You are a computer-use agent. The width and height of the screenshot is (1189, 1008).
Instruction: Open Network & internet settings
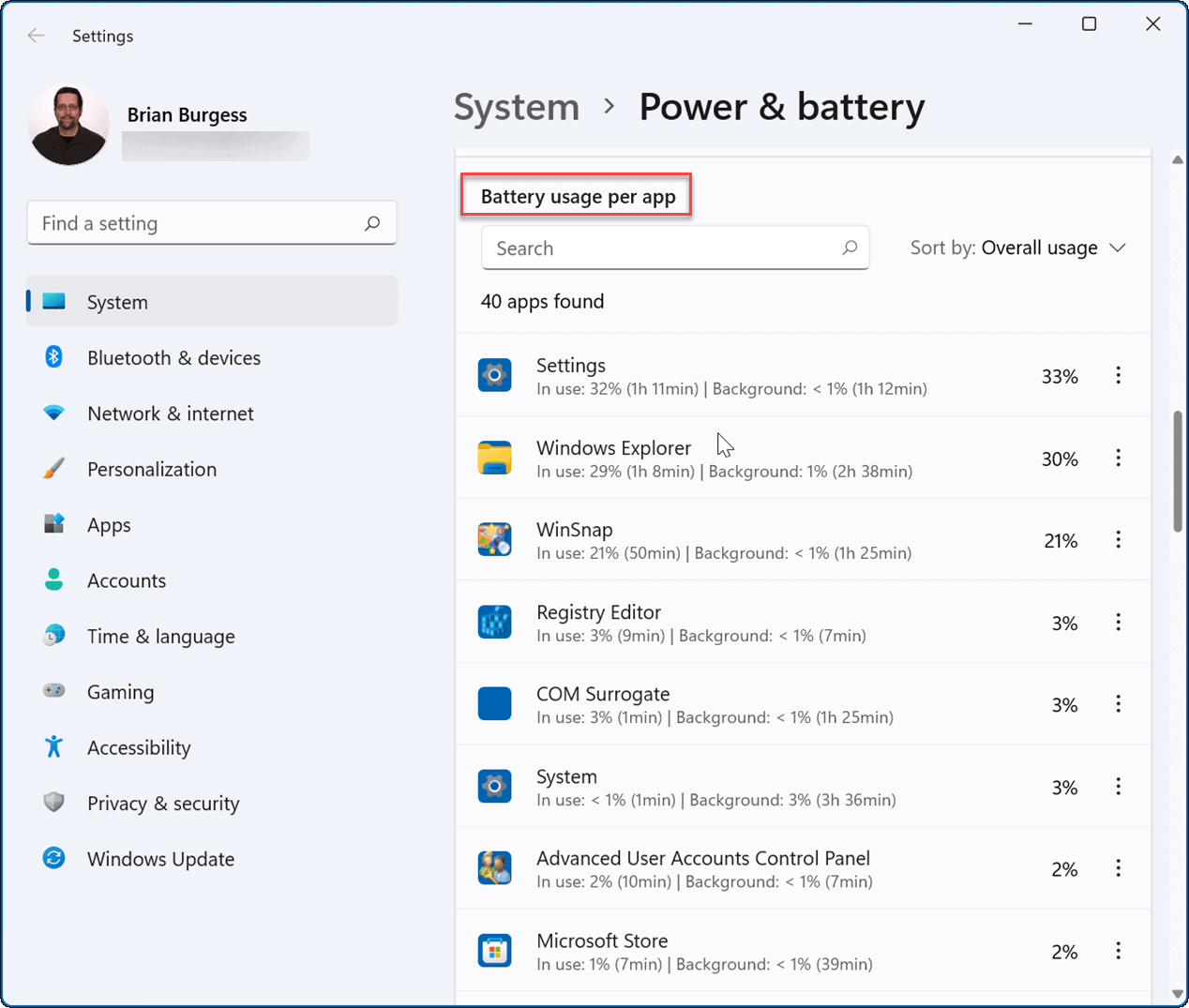click(x=212, y=414)
